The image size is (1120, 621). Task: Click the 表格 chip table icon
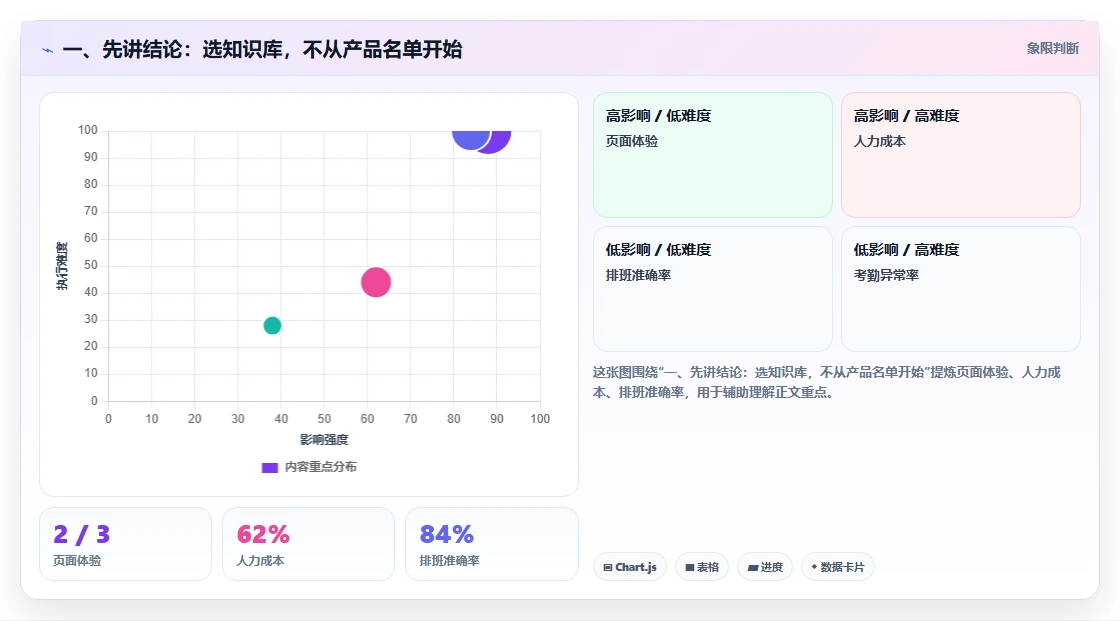[690, 567]
